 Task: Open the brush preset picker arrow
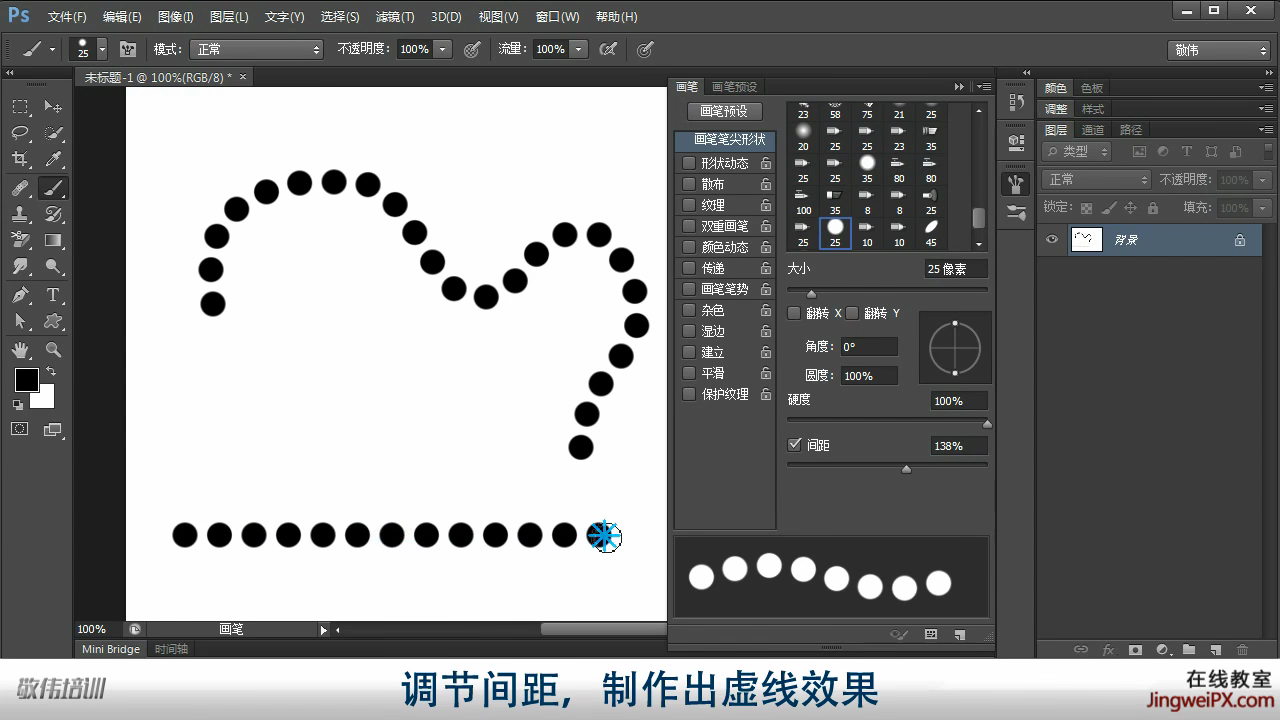pos(102,49)
